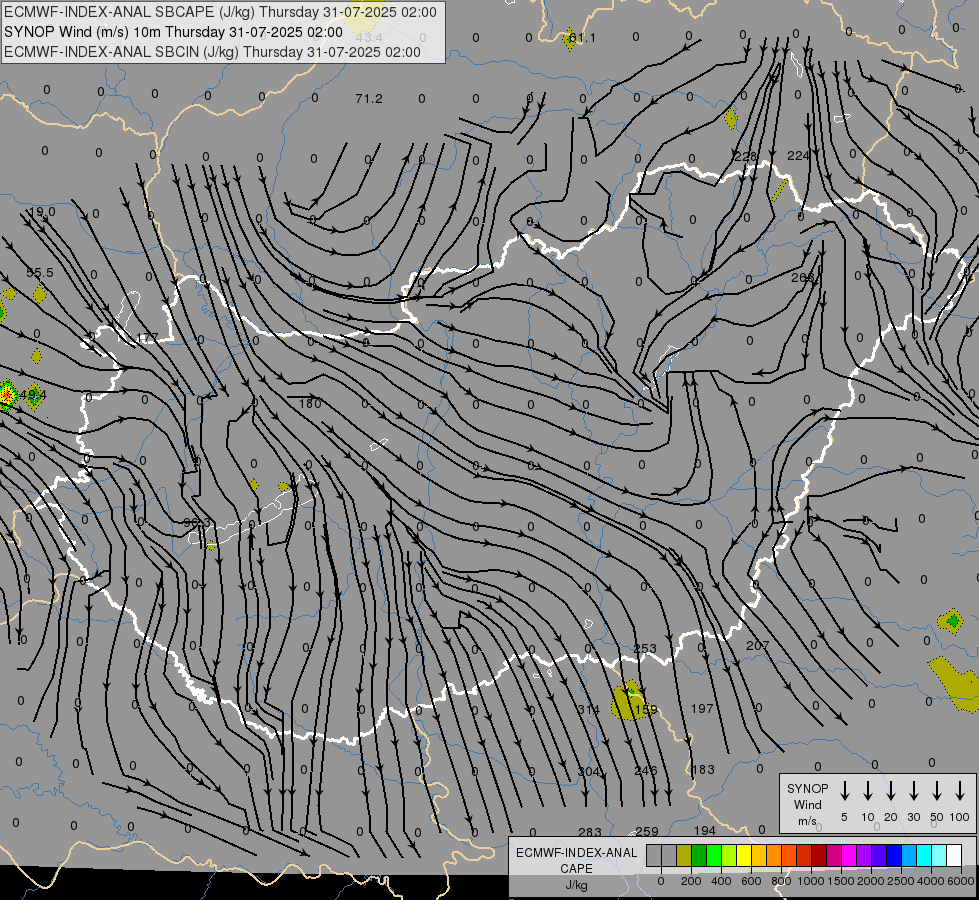Viewport: 979px width, 900px height.
Task: Pick the yellow CAPE legend swatch
Action: (x=744, y=855)
